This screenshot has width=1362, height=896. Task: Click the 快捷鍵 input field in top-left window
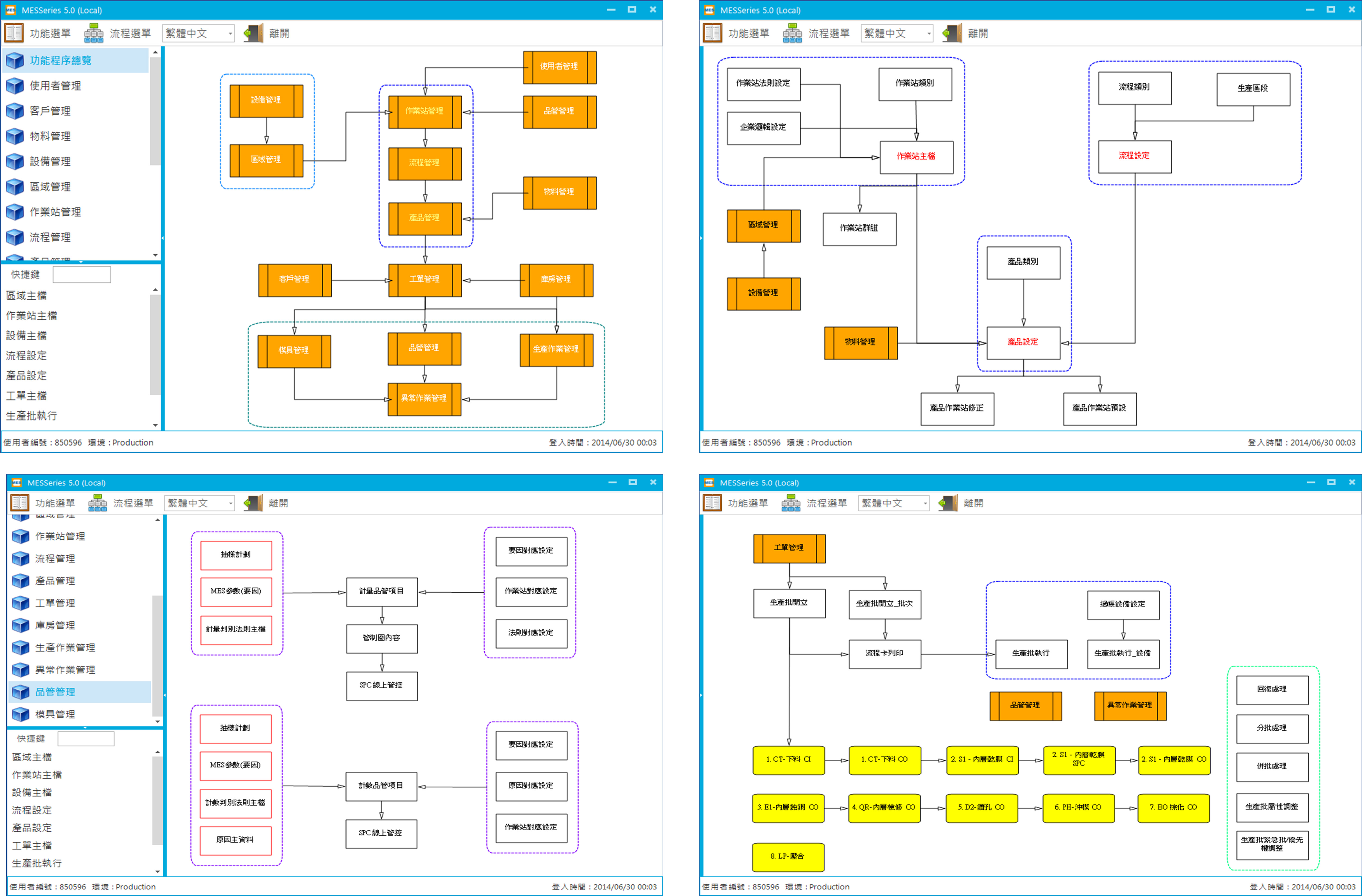point(82,275)
